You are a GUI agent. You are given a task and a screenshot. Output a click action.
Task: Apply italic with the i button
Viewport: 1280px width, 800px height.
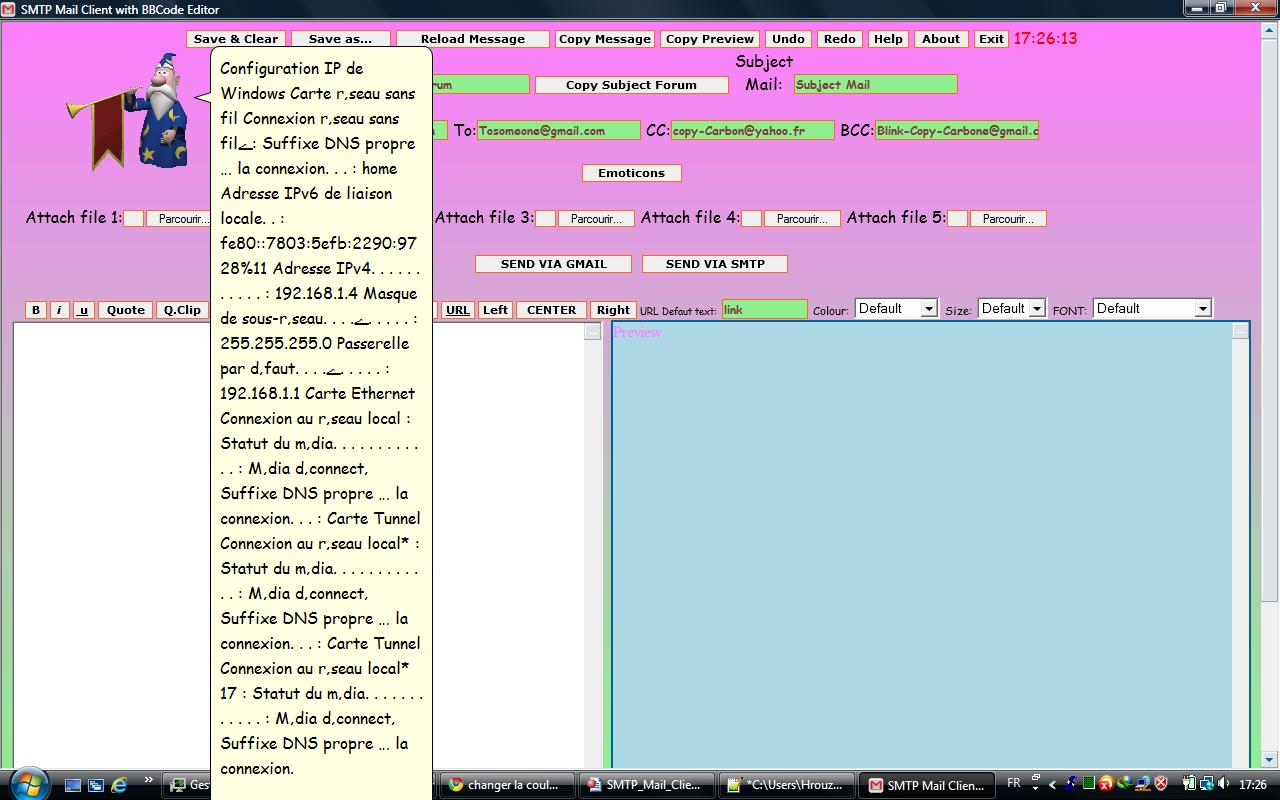(x=59, y=310)
